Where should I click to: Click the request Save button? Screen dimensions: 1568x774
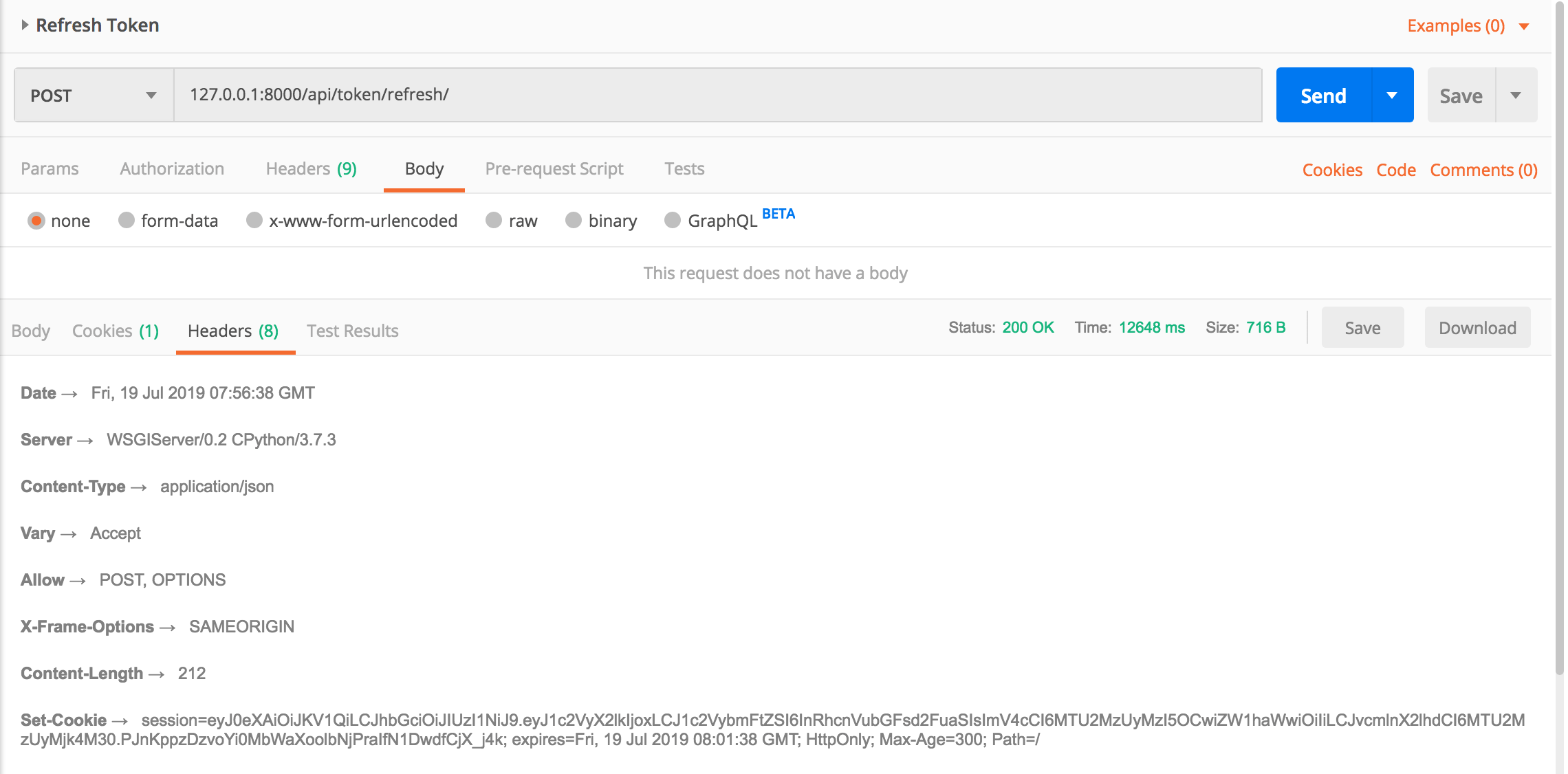click(1461, 96)
